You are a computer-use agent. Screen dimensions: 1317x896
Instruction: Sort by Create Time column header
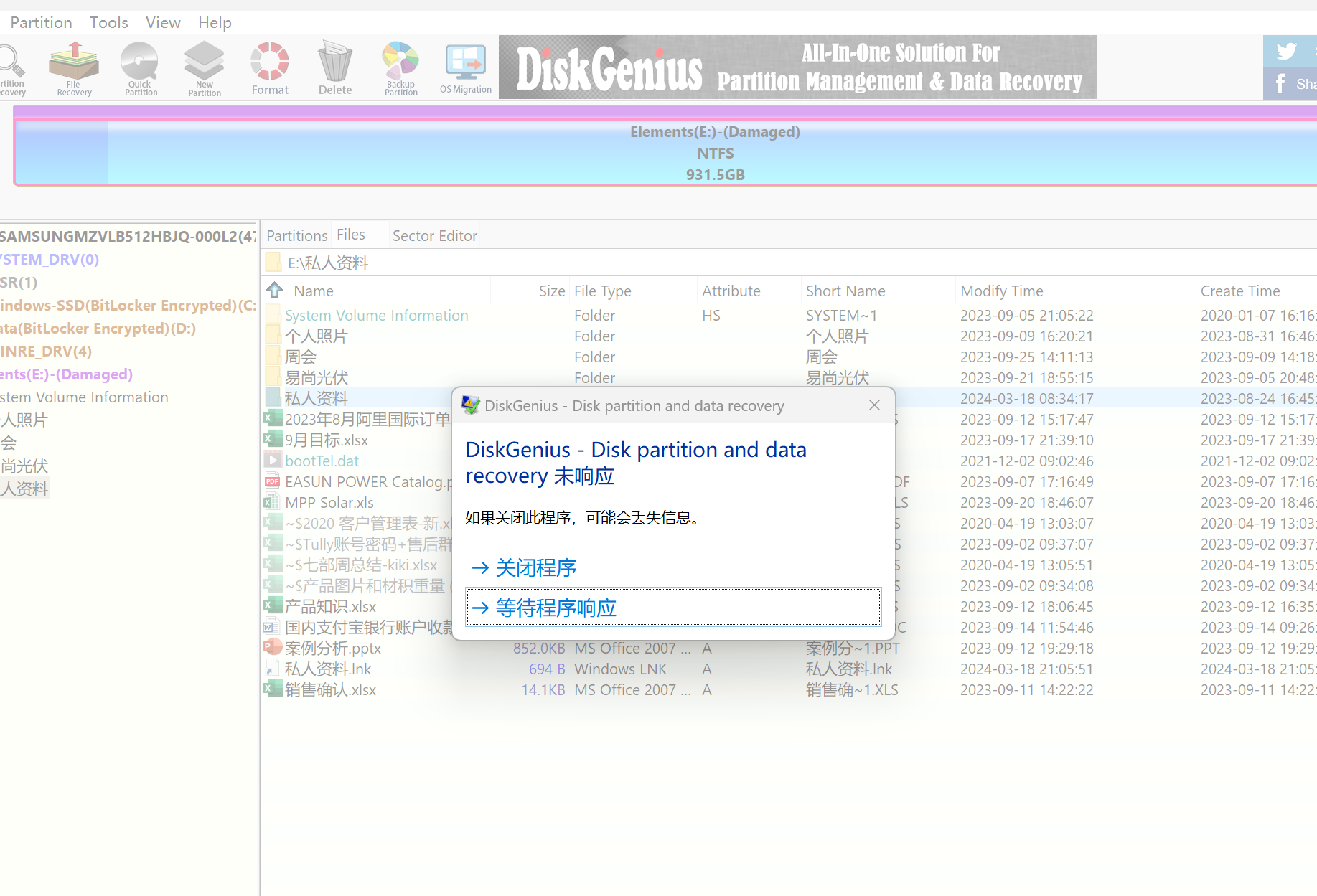pos(1240,291)
